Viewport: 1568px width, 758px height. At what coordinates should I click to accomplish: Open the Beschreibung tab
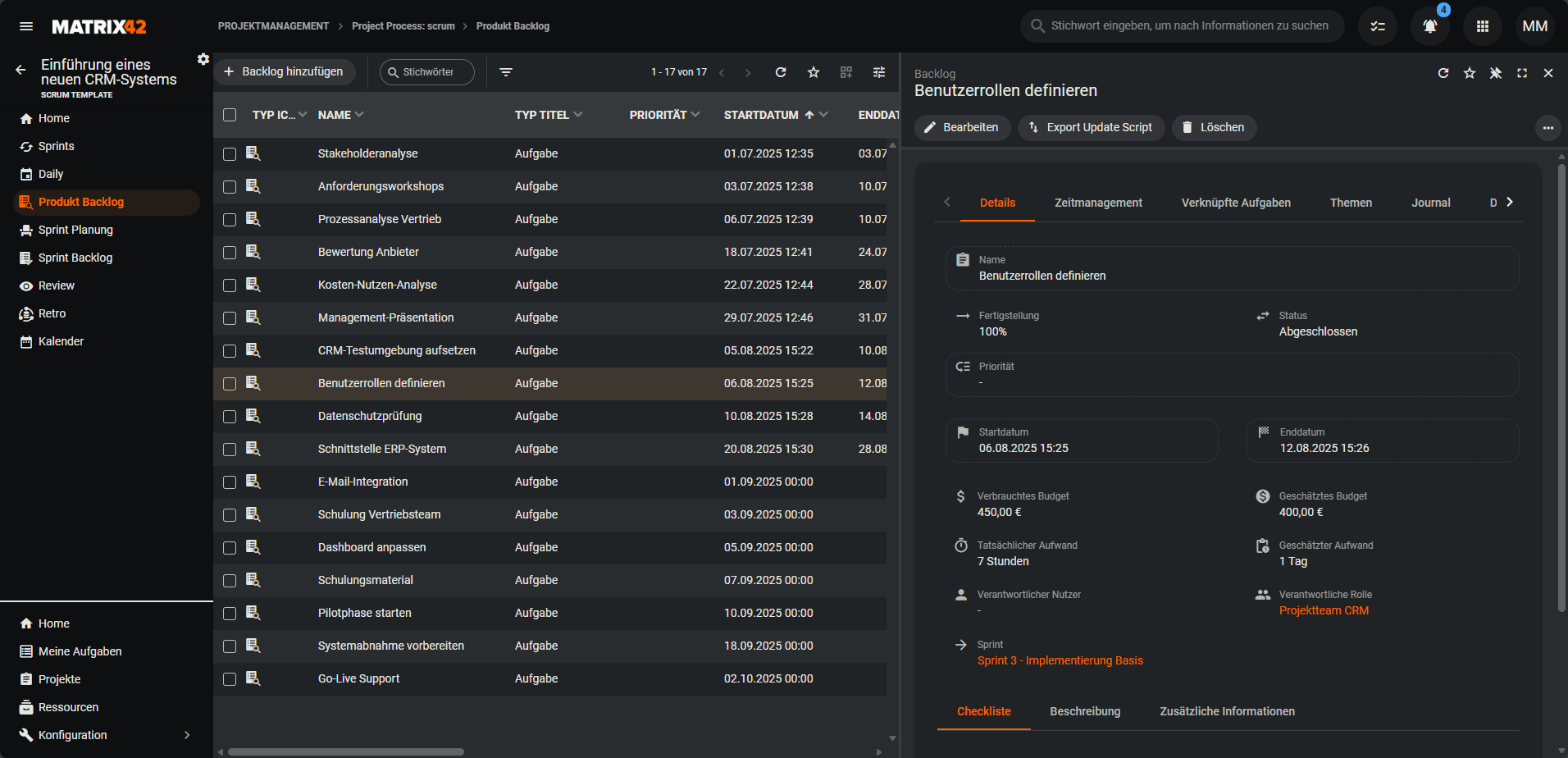(x=1085, y=711)
